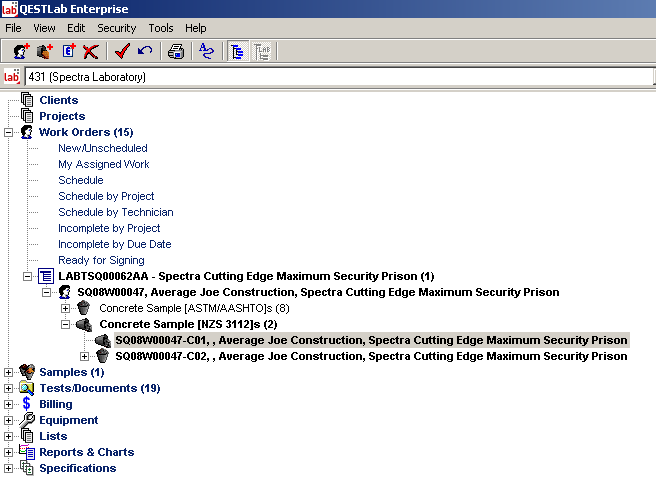Toggle the active tree view toolbar button
Viewport: 656px width, 501px height.
pos(238,51)
